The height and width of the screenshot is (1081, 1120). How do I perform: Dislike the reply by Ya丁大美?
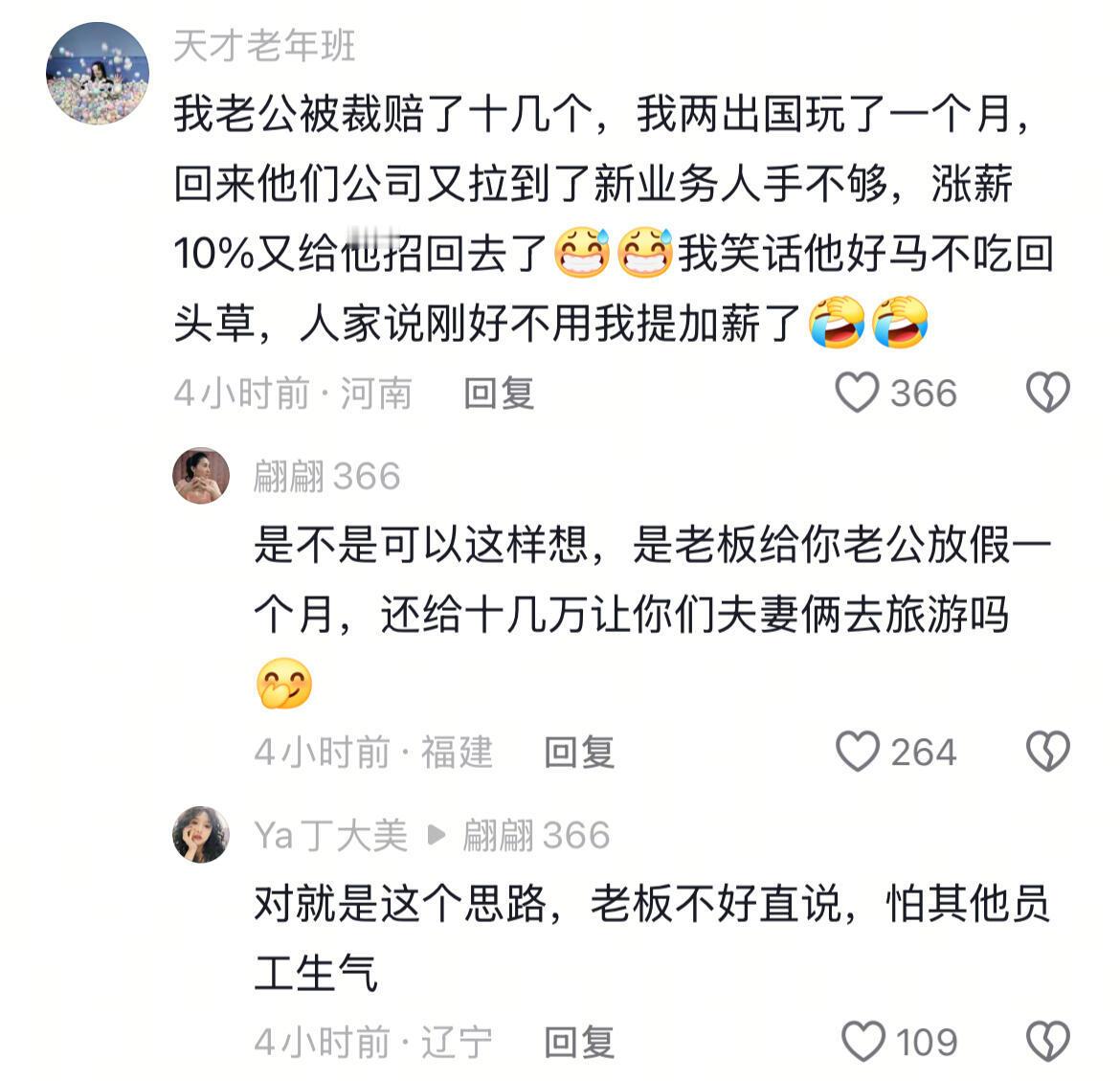coord(1048,1041)
